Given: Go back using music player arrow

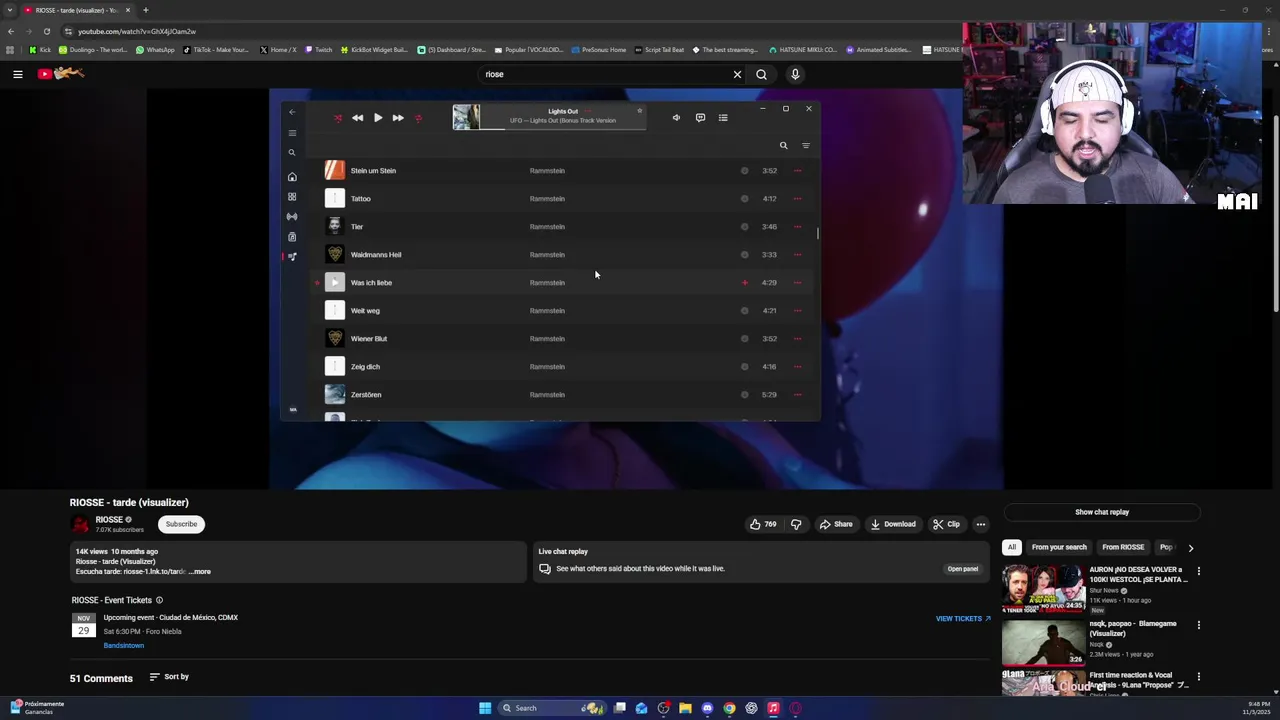Looking at the screenshot, I should coord(292,112).
